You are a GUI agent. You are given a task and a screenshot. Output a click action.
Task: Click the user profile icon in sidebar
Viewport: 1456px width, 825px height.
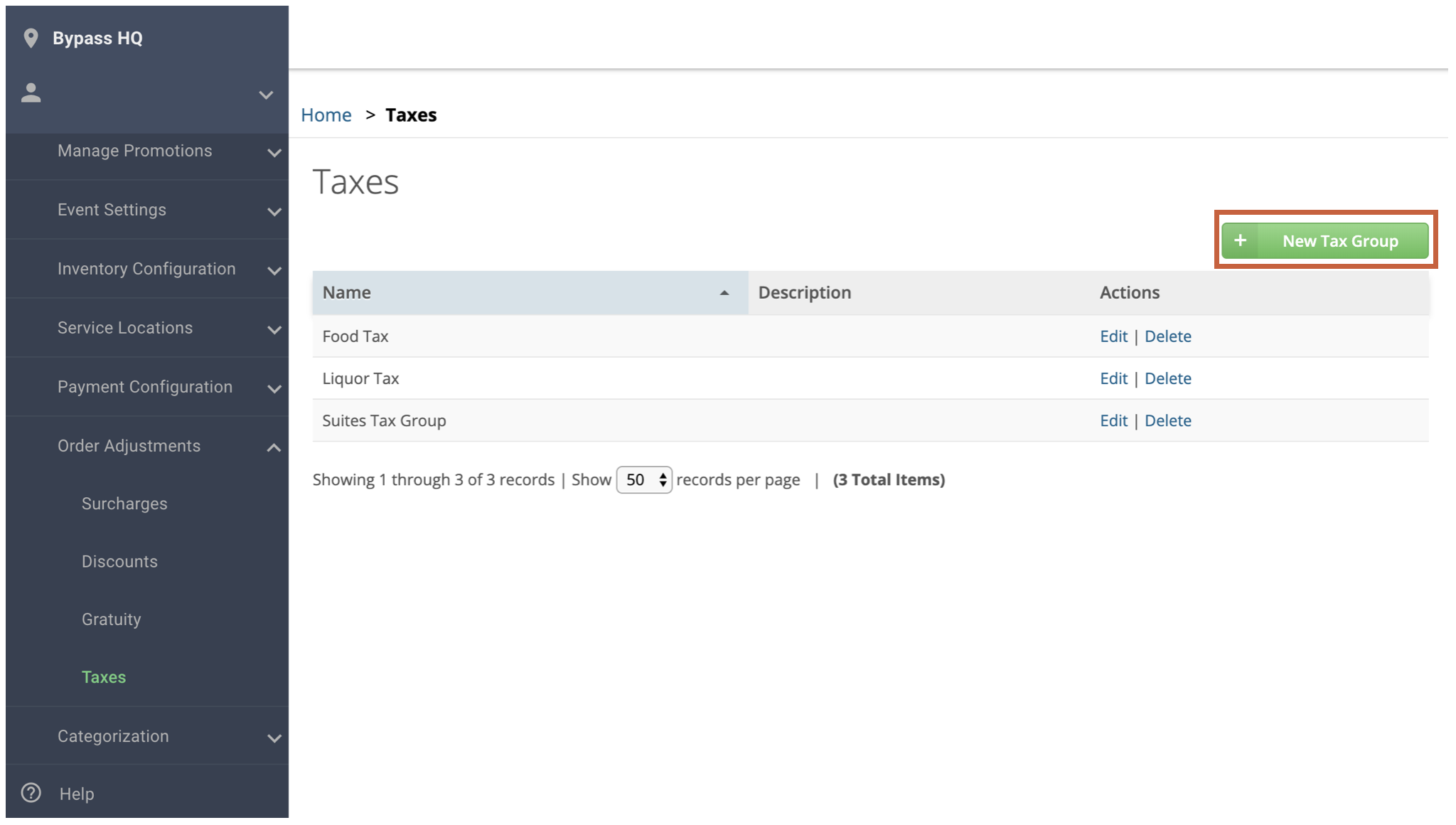(31, 93)
